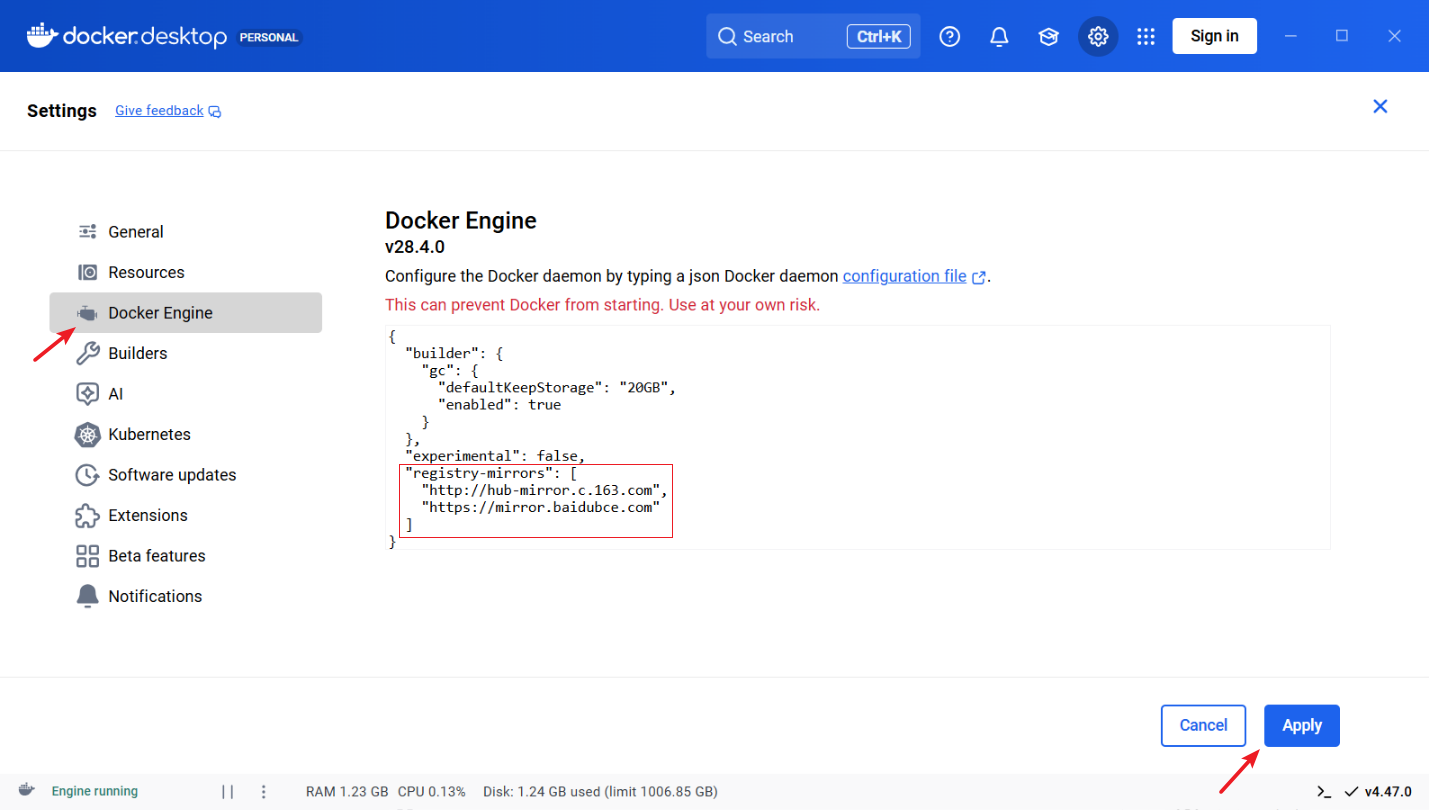Click the General sliders icon in sidebar
The height and width of the screenshot is (810, 1429).
point(88,232)
